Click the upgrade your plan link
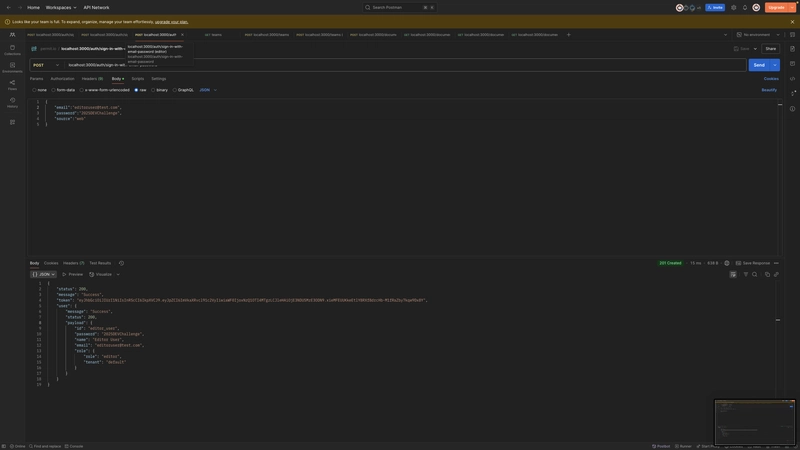Image resolution: width=800 pixels, height=450 pixels. [171, 22]
